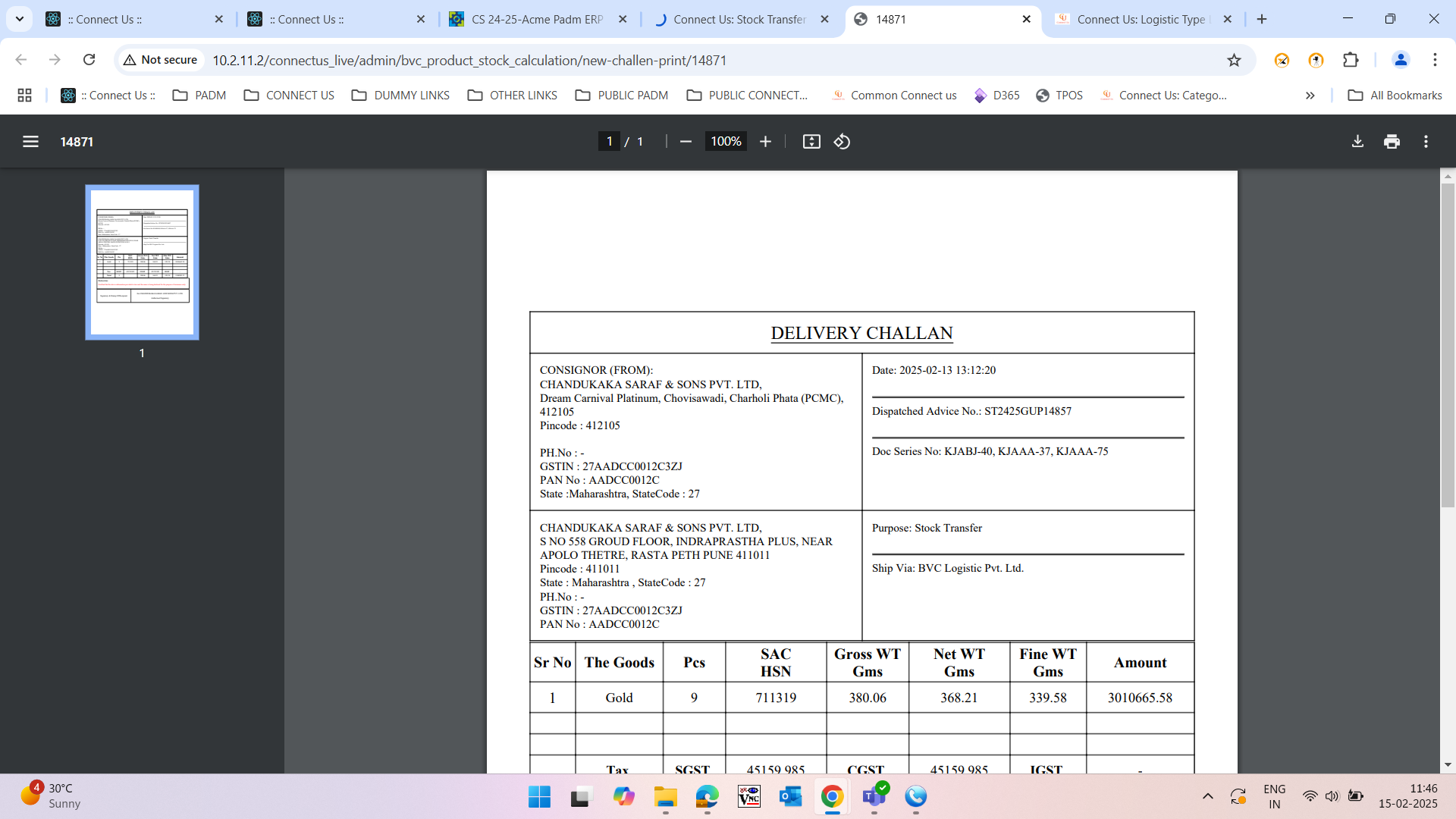
Task: Click the HSN code 711319
Action: [x=776, y=698]
